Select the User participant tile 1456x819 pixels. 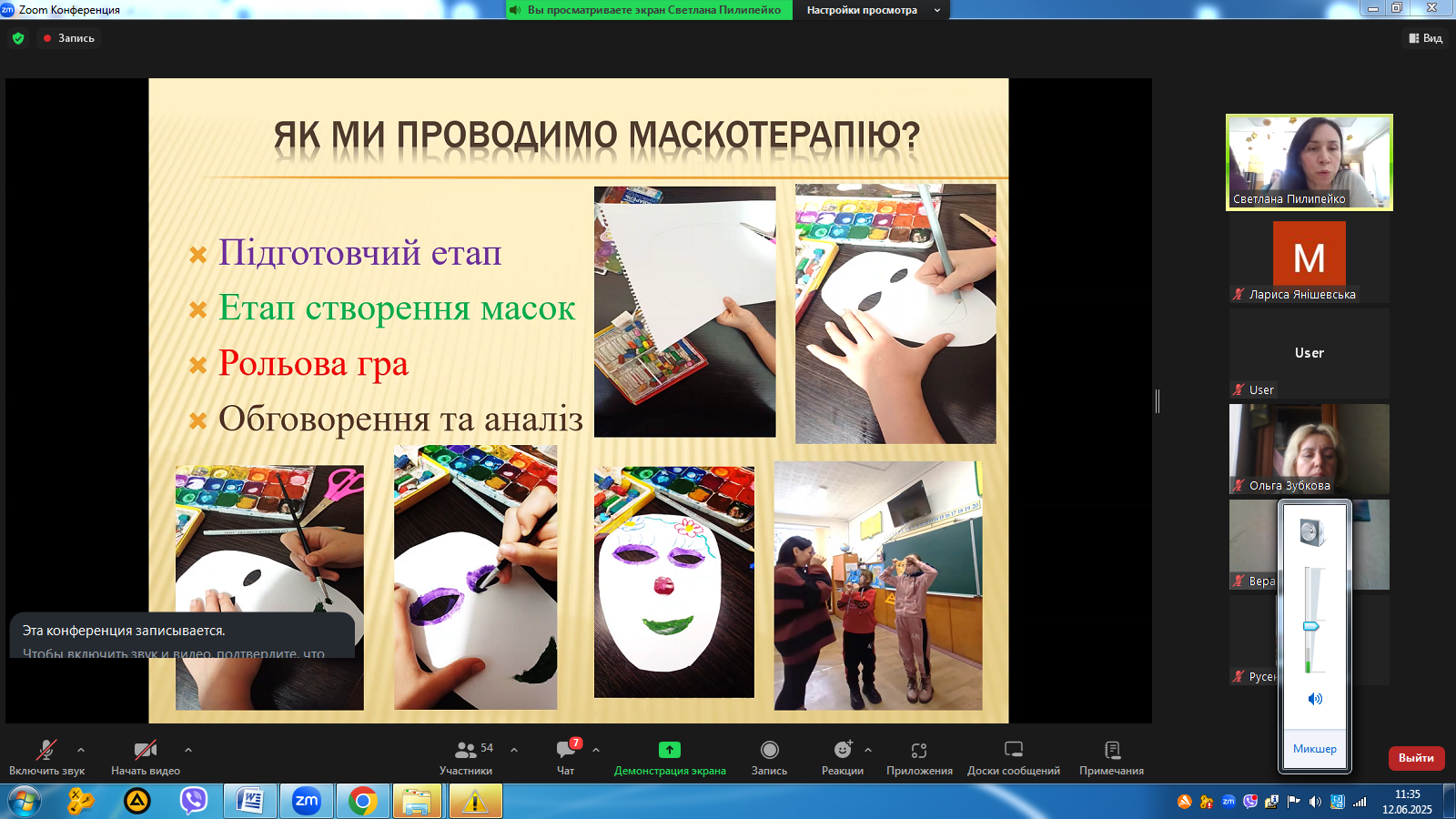[x=1309, y=353]
